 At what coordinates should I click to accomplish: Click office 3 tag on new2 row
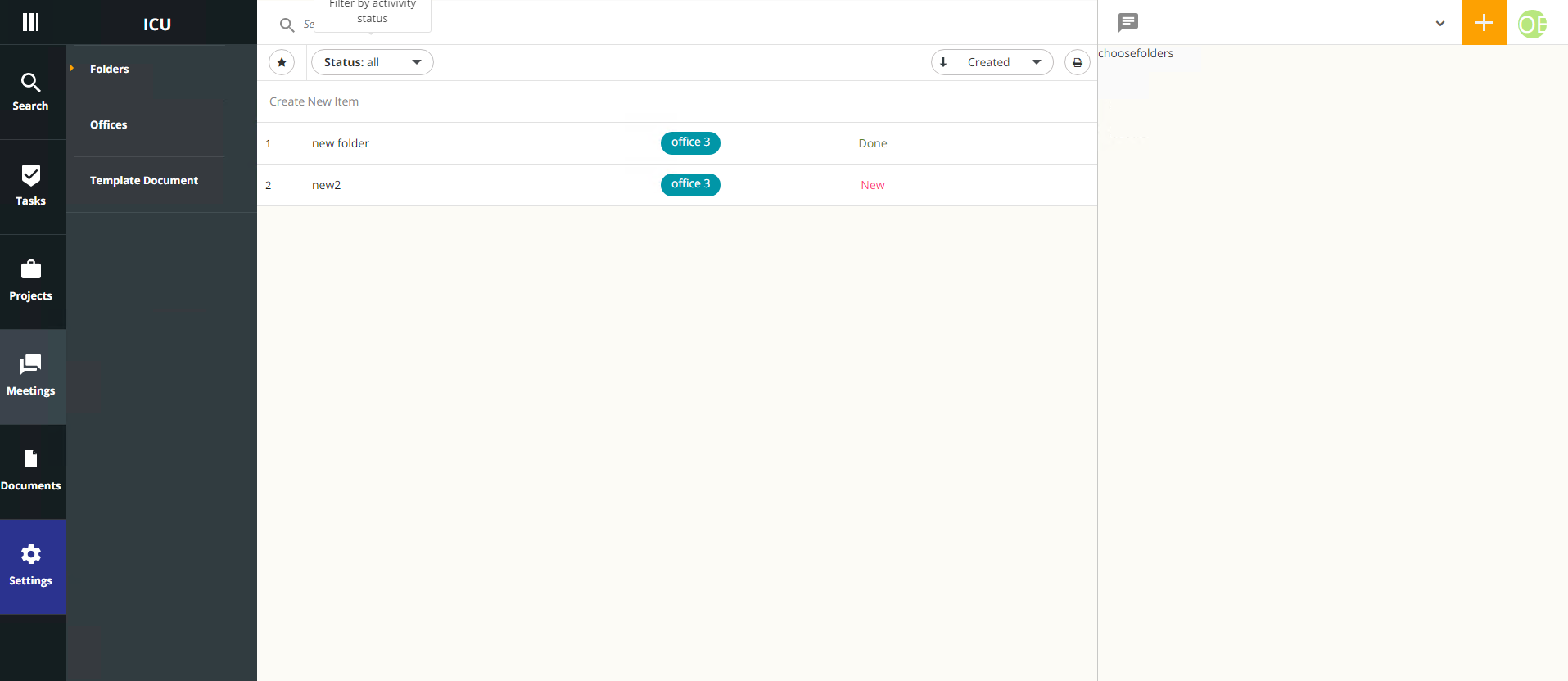[x=690, y=184]
